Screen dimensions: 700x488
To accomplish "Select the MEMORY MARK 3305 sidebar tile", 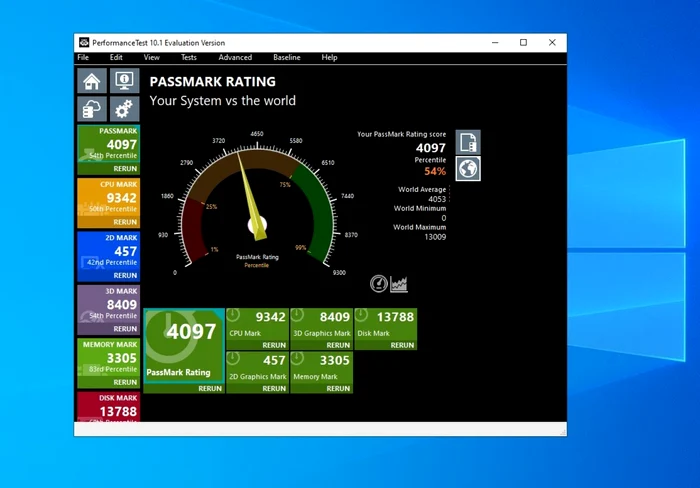I will tap(108, 358).
